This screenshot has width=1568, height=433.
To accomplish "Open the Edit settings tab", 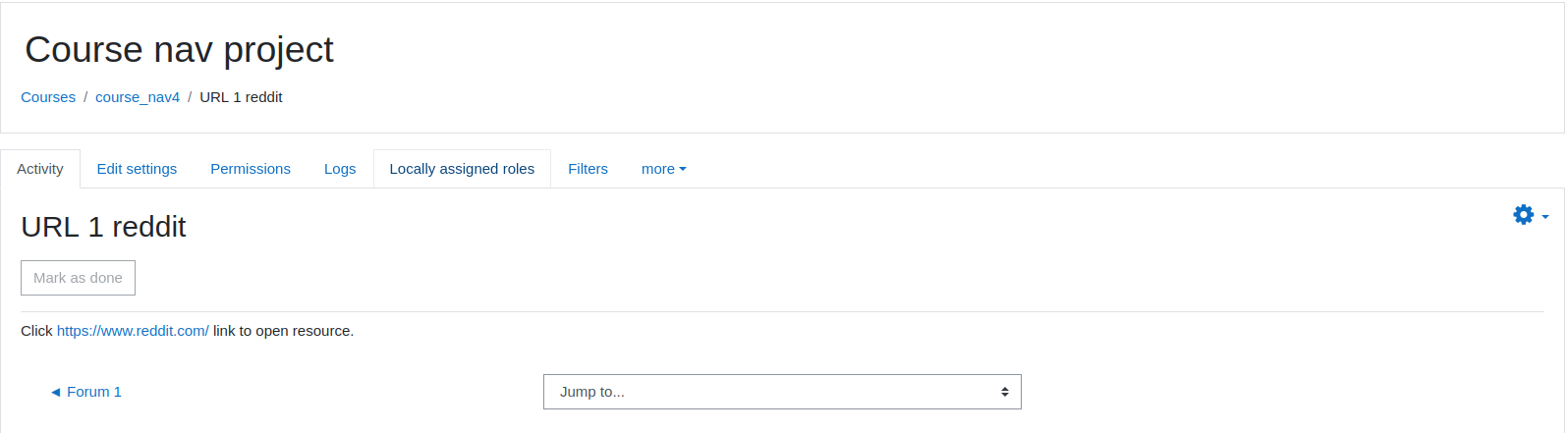I will [x=137, y=169].
